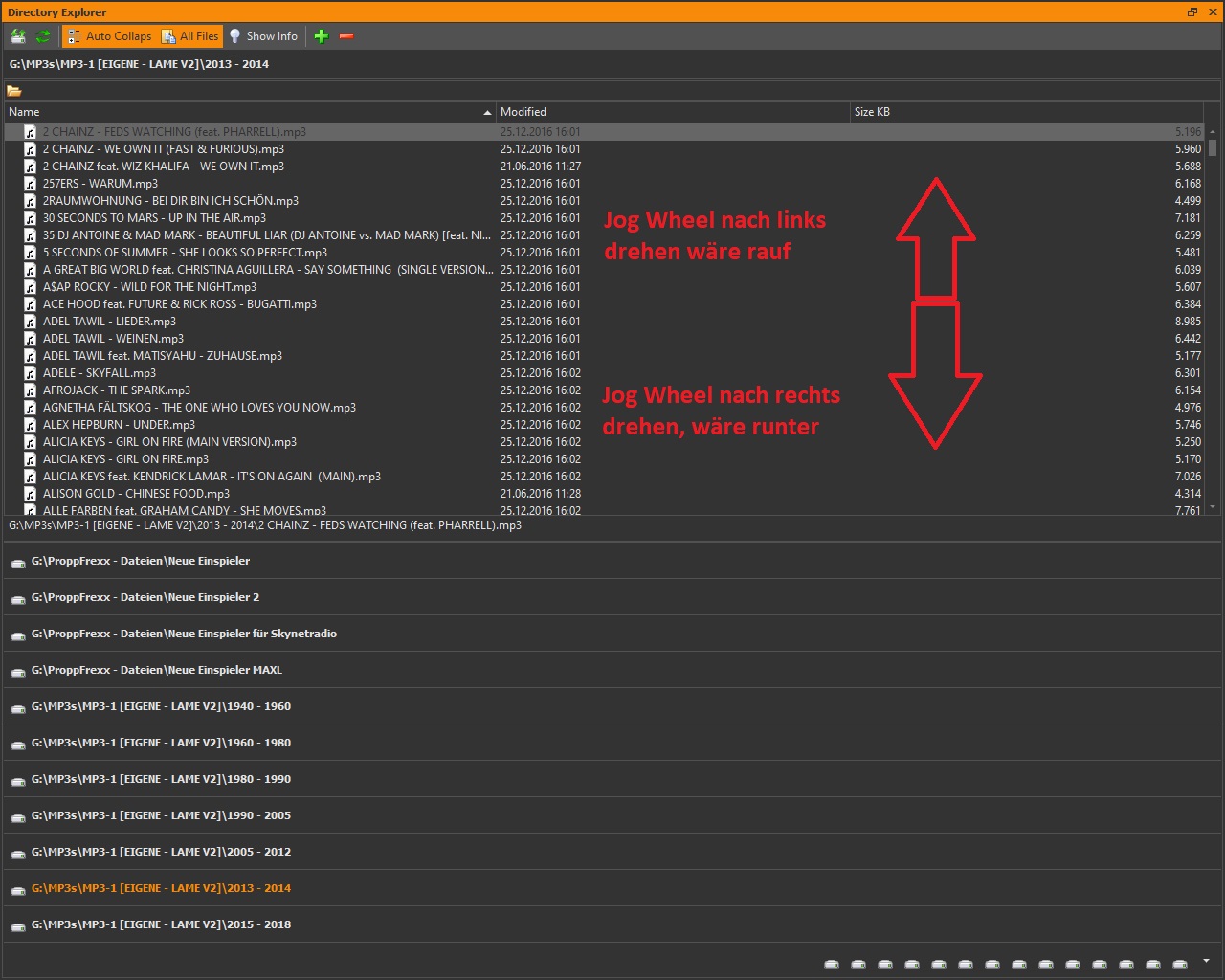Click the open folder icon above the Name column
Image resolution: width=1225 pixels, height=980 pixels.
point(14,91)
